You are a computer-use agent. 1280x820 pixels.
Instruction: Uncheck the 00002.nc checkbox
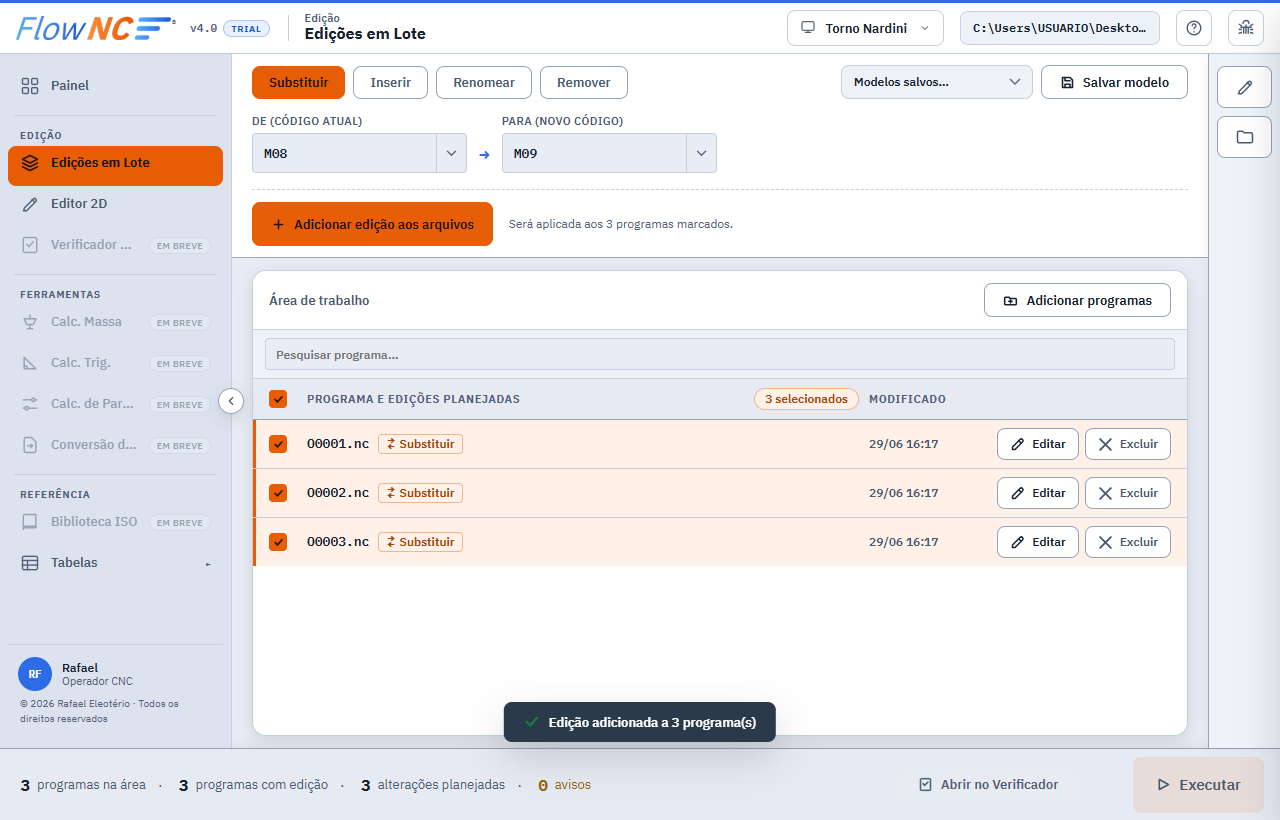pos(278,493)
